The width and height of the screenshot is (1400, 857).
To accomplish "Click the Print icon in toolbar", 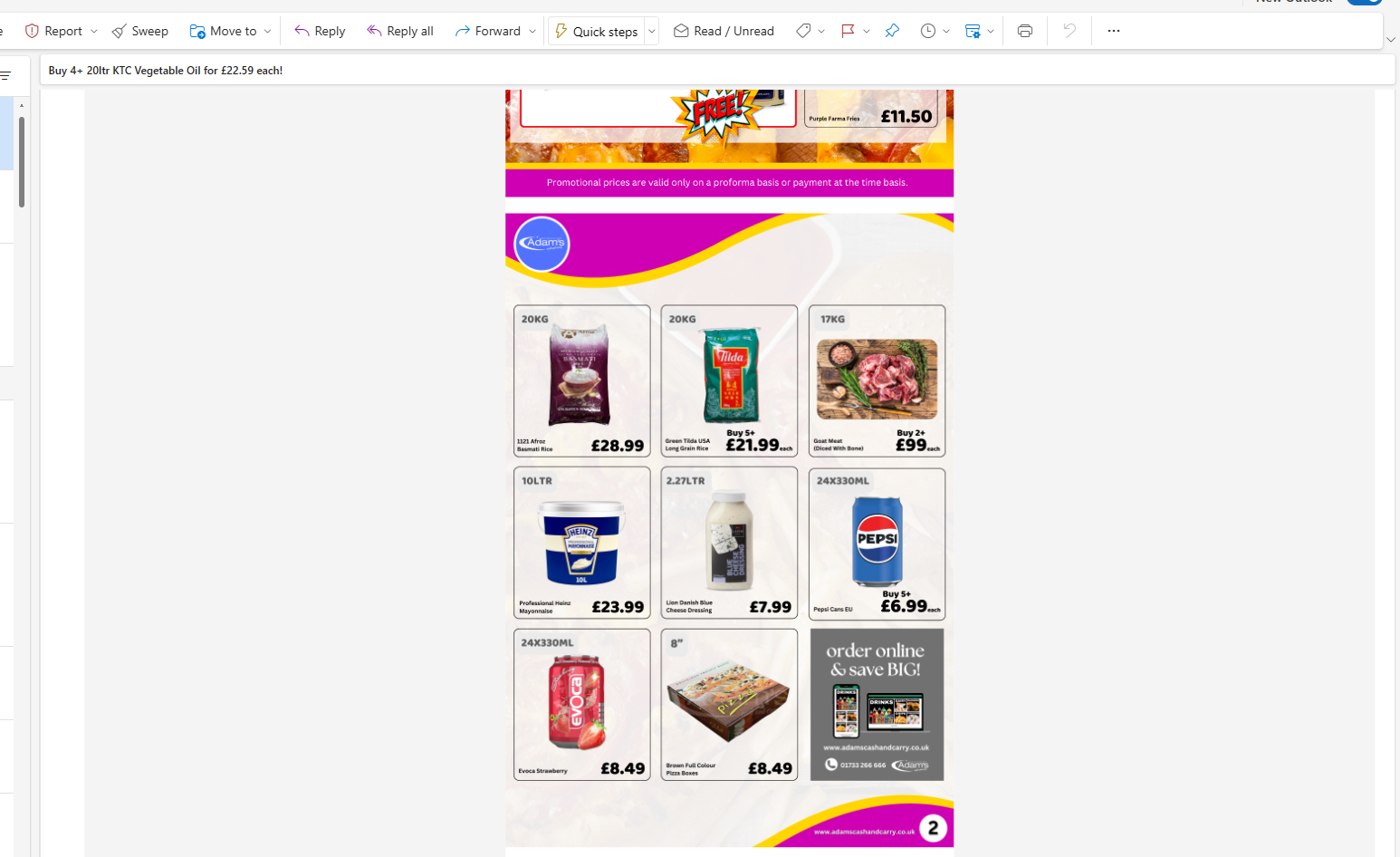I will click(1024, 31).
